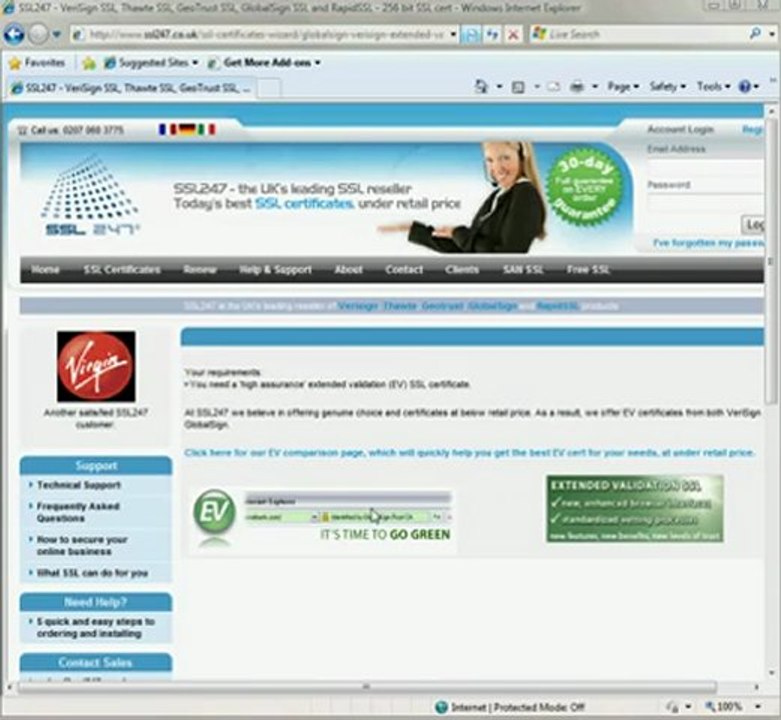
Task: Click the 30-day guarantee green badge
Action: pyautogui.click(x=584, y=188)
